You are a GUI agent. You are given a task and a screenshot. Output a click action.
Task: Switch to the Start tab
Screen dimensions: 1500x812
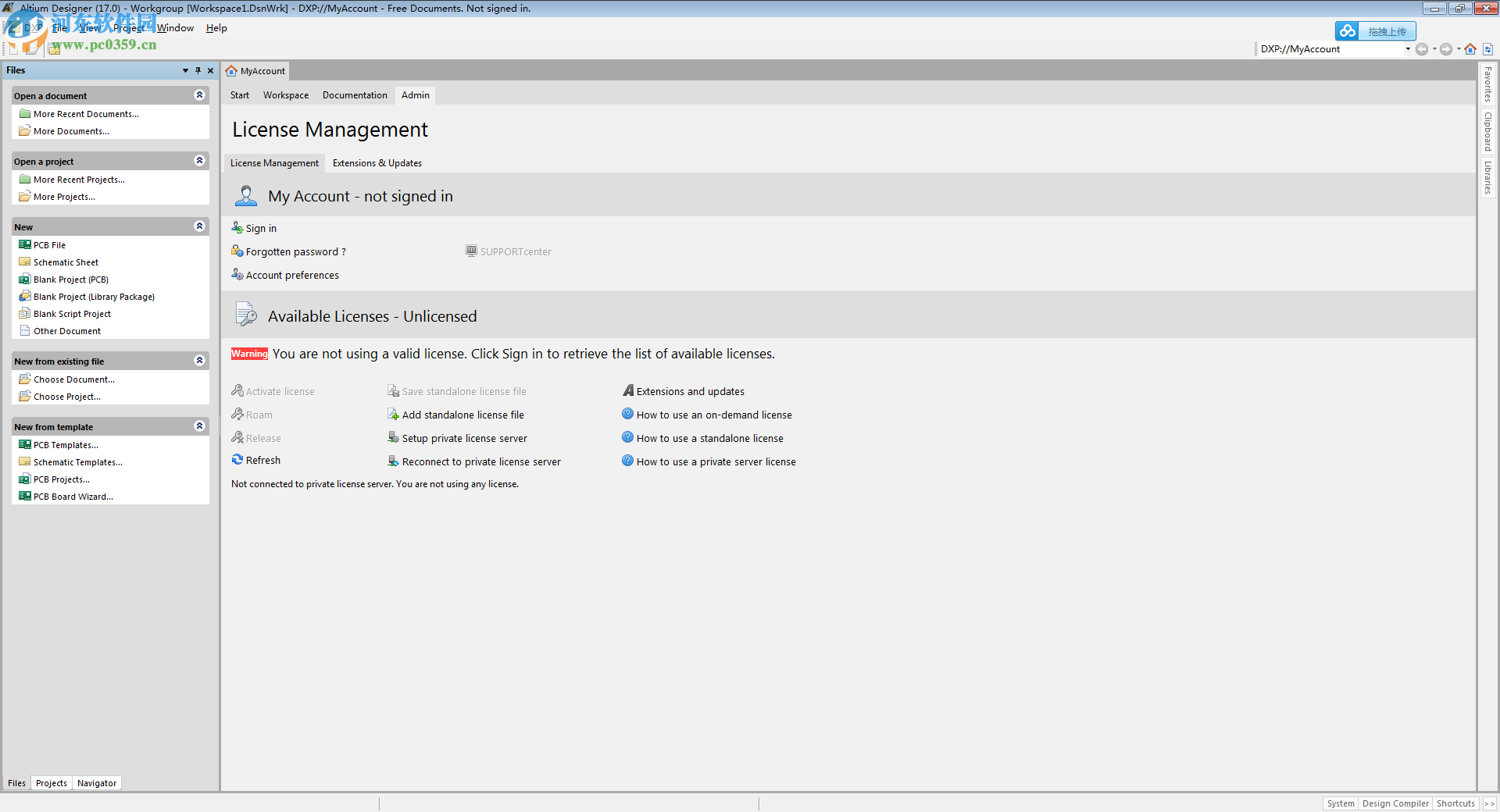click(x=240, y=95)
